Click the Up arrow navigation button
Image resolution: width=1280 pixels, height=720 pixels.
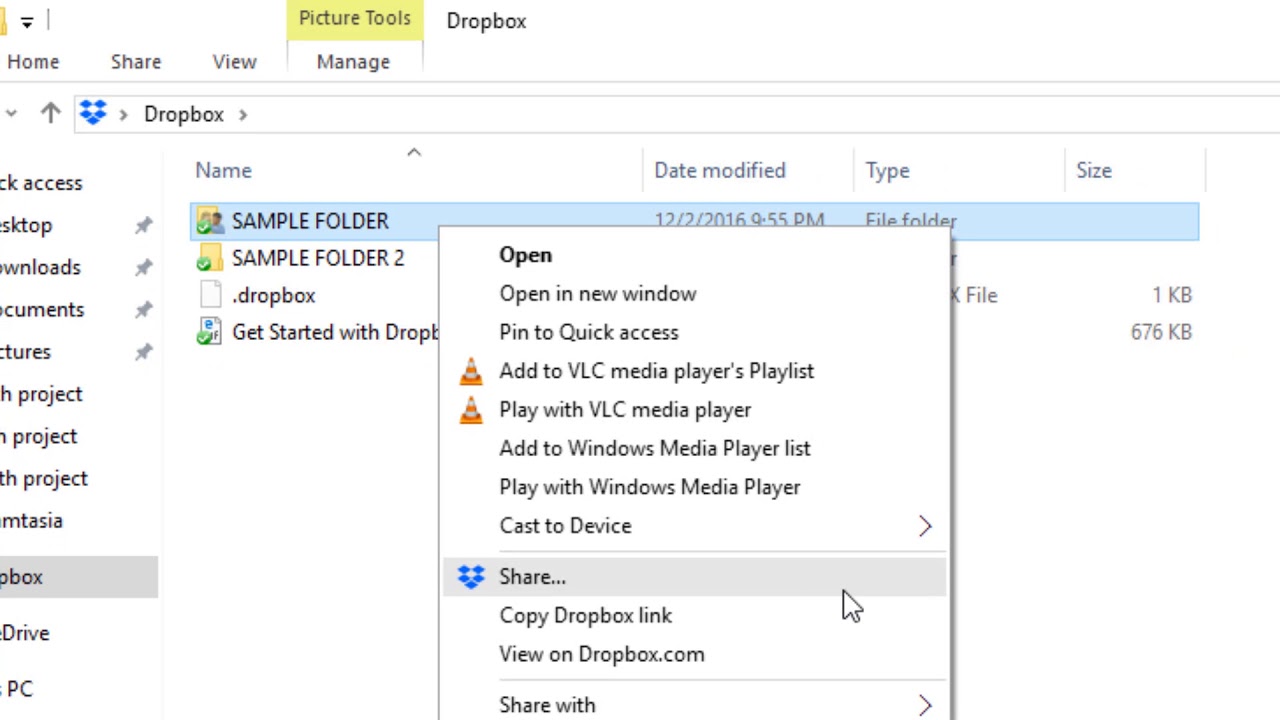click(50, 113)
